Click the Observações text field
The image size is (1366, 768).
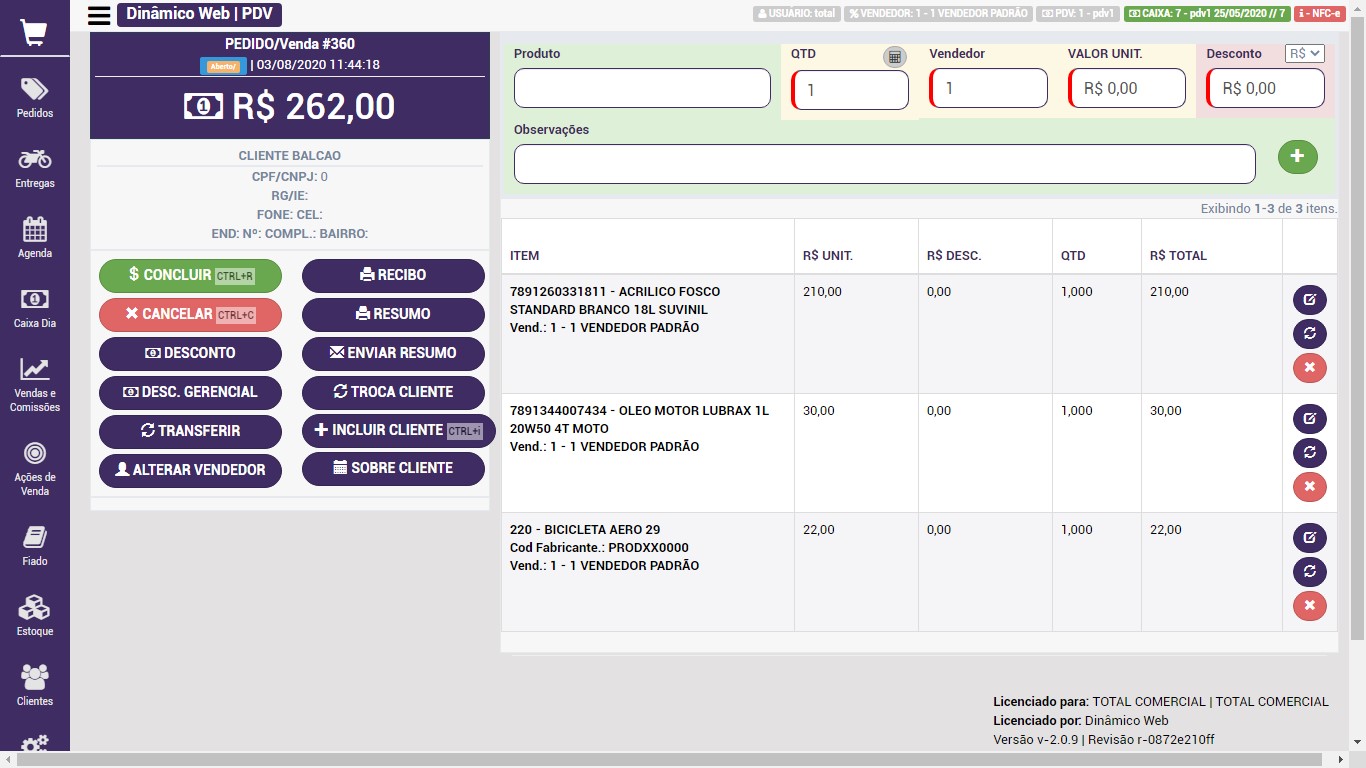point(884,164)
